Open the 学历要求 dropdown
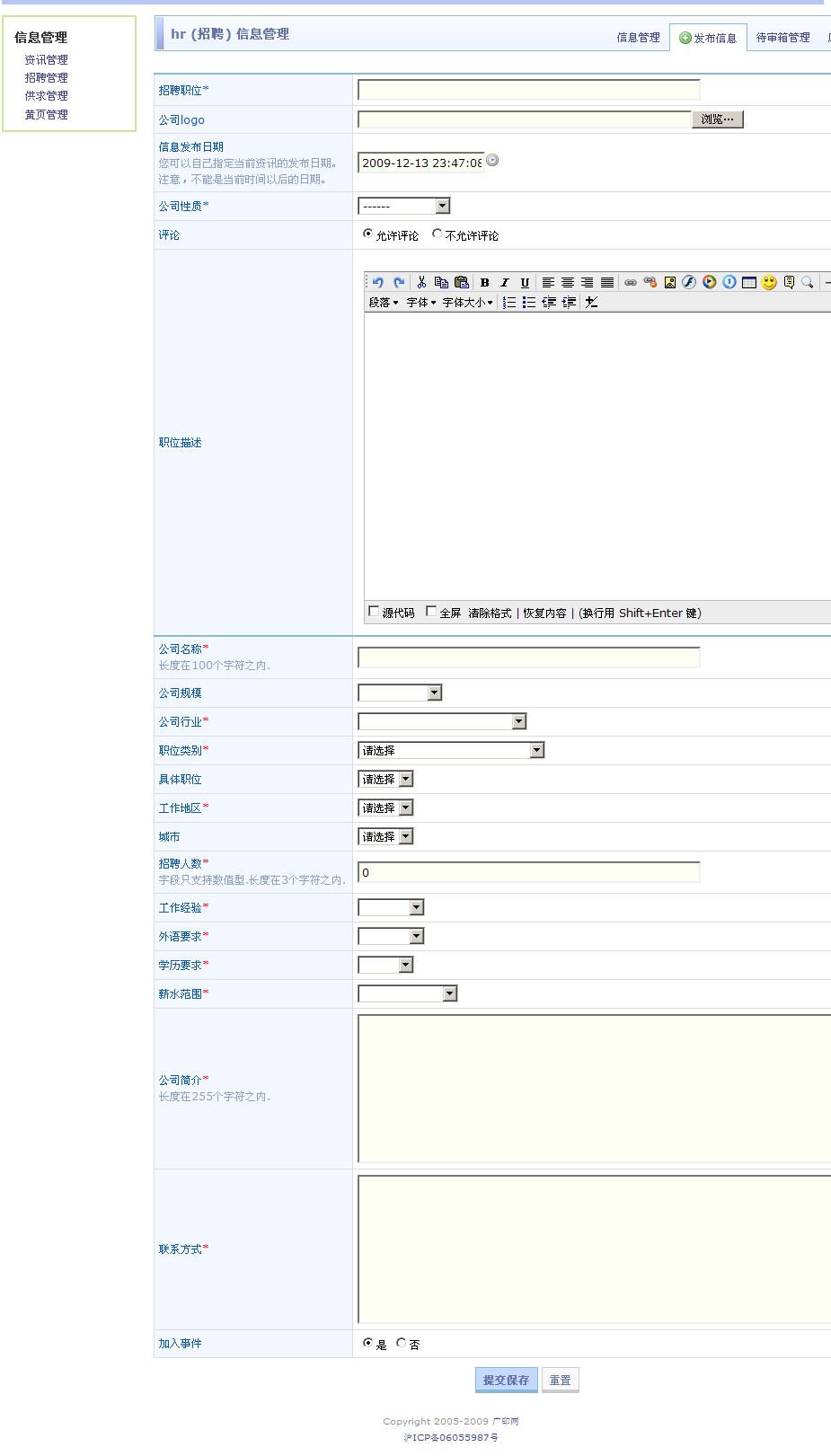 [x=386, y=966]
